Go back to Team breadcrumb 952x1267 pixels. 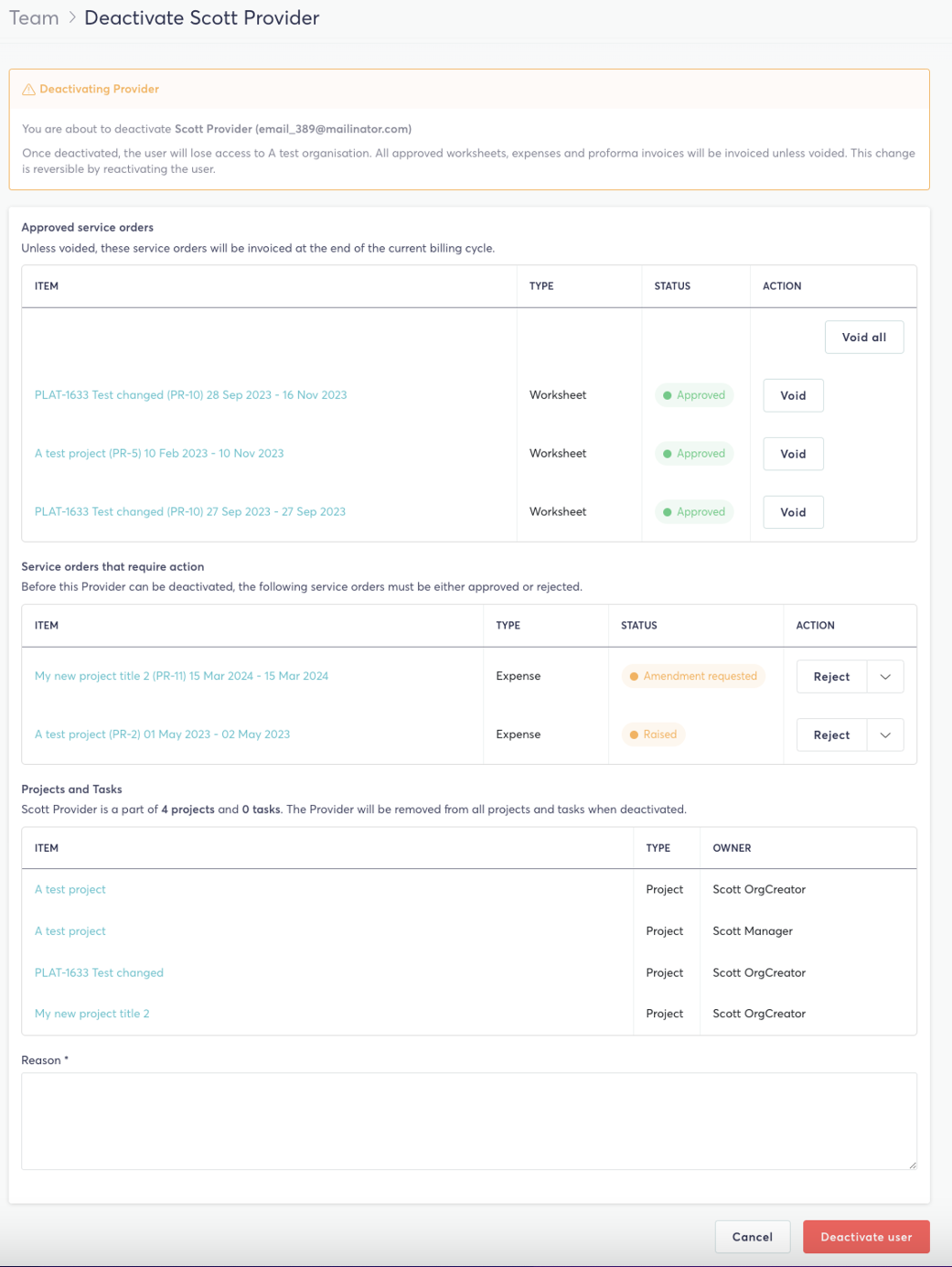click(x=34, y=18)
